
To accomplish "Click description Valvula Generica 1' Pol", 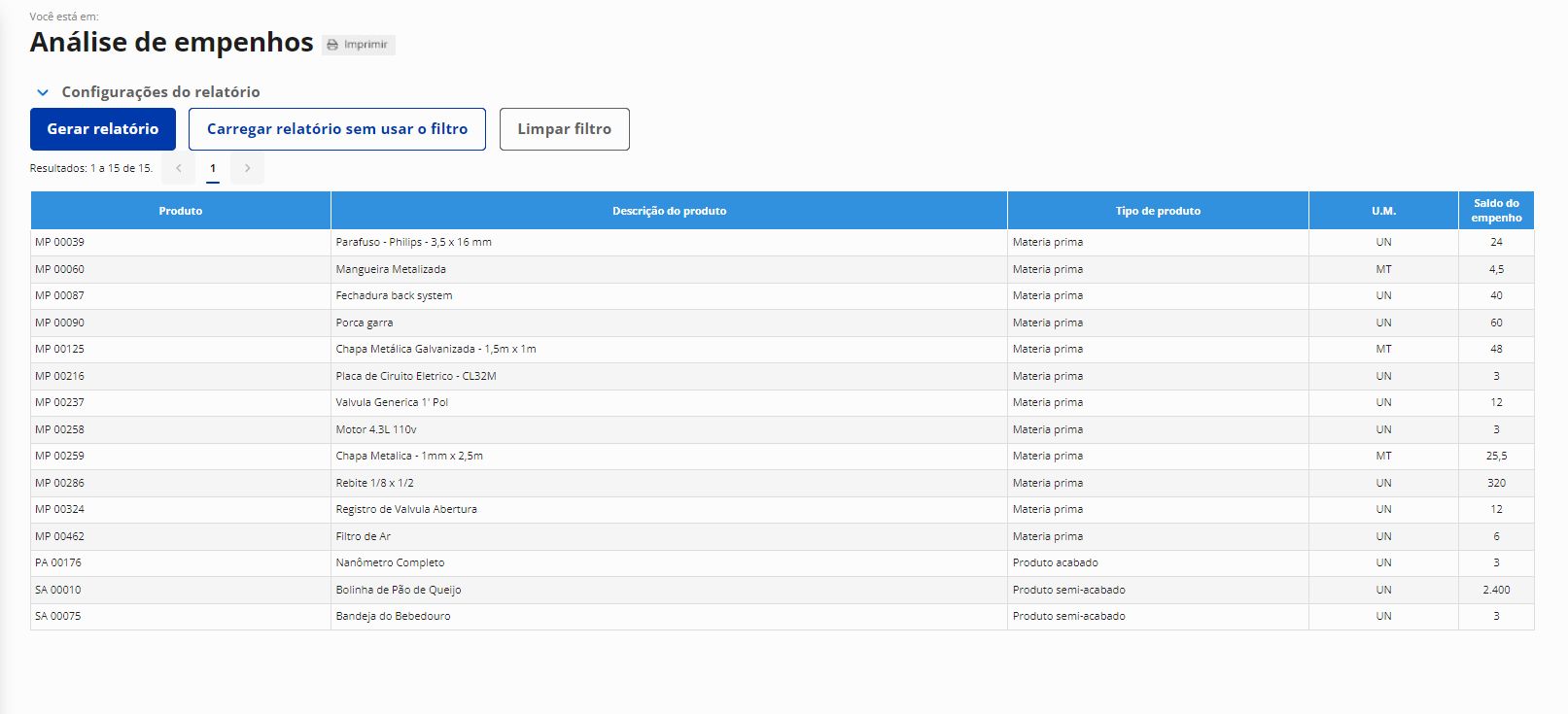I will click(x=392, y=402).
